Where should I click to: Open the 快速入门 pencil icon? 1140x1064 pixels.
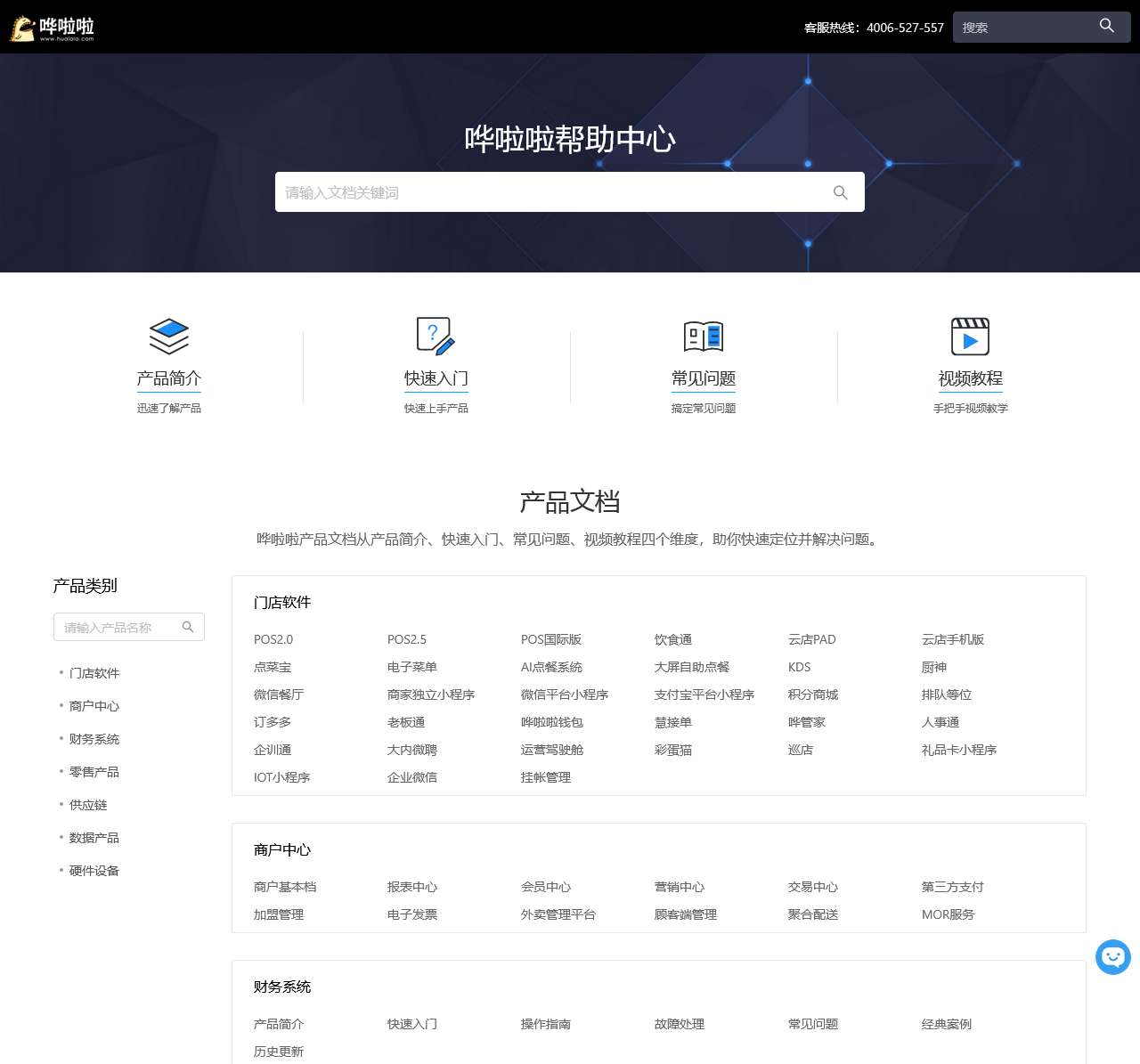pos(436,337)
